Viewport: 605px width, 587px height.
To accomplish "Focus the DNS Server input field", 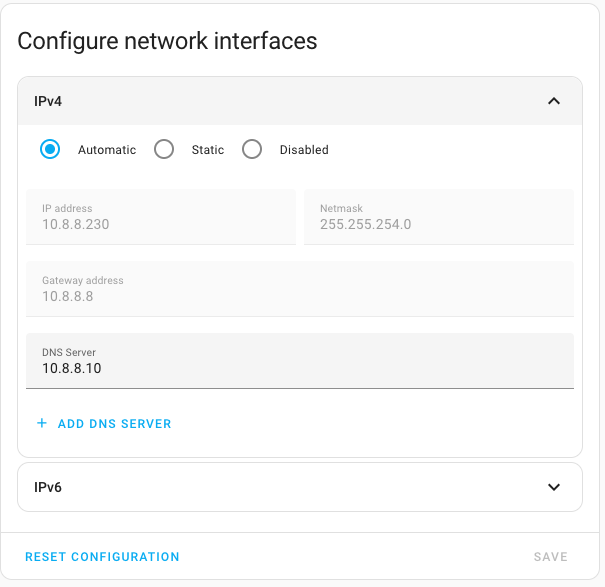I will [300, 361].
